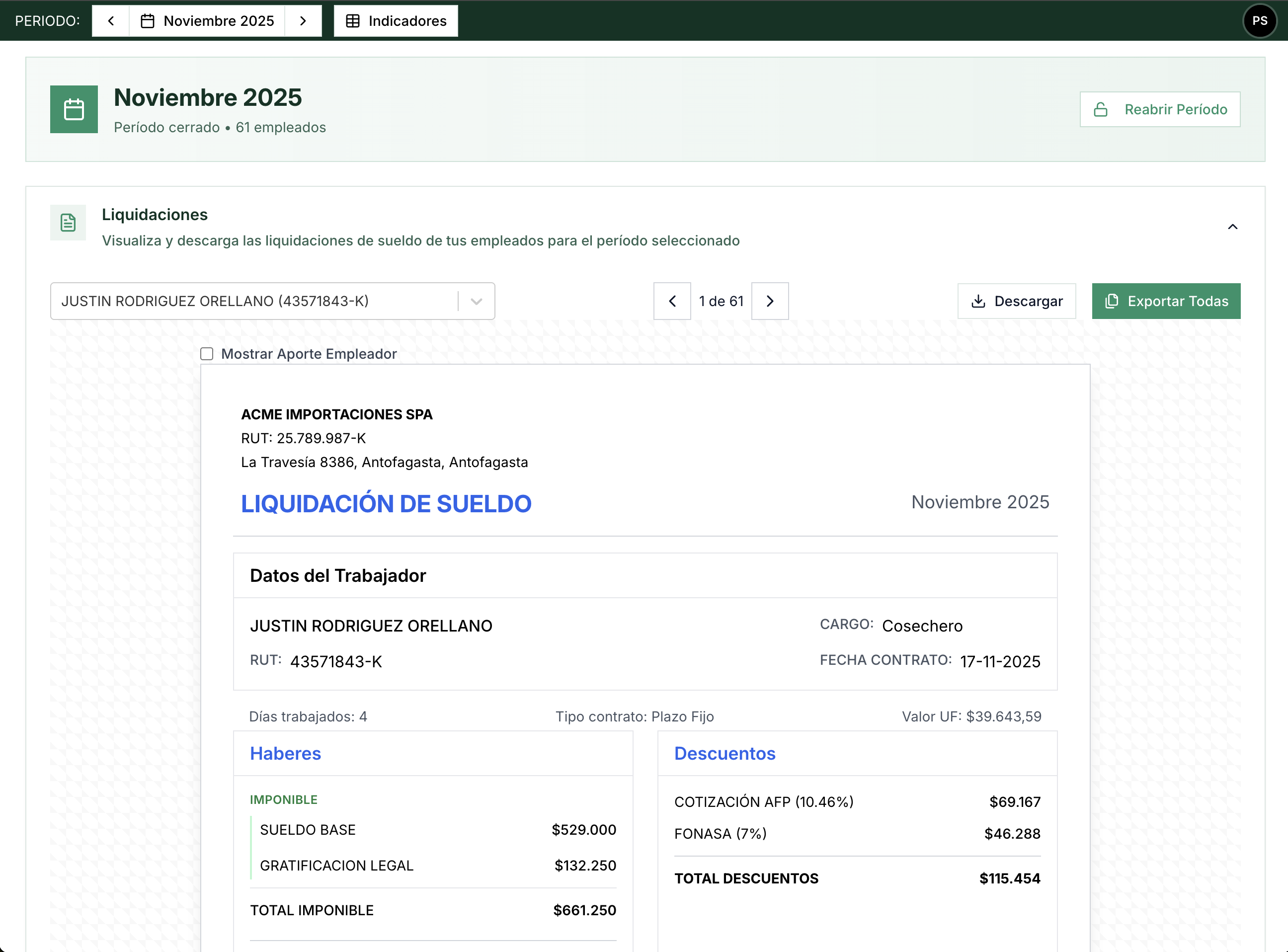
Task: Open the calendar icon next to Noviembre 2025
Action: (x=148, y=21)
